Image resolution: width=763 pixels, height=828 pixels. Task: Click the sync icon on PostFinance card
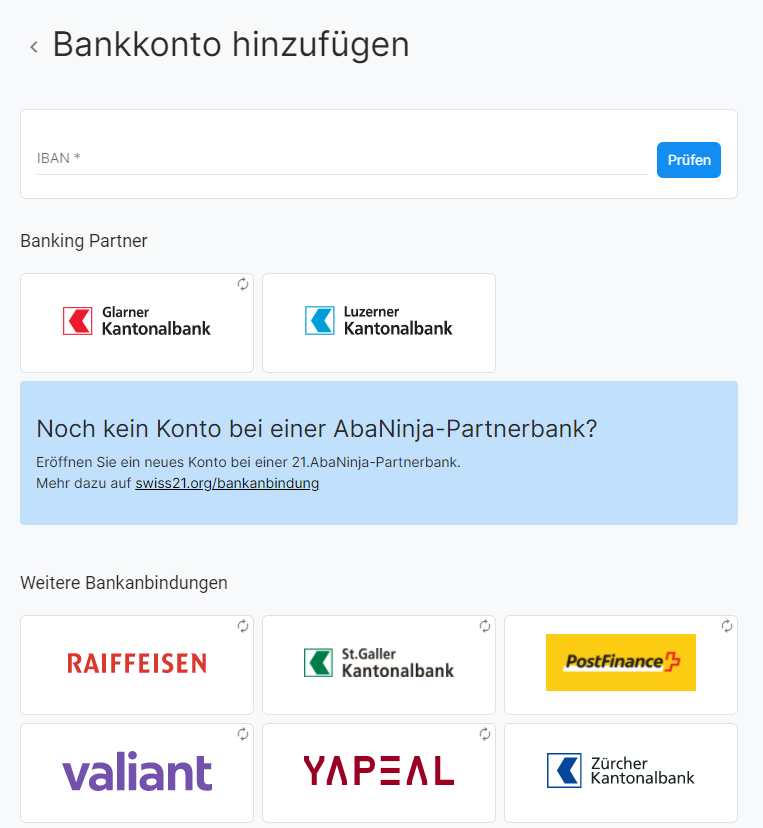(727, 626)
